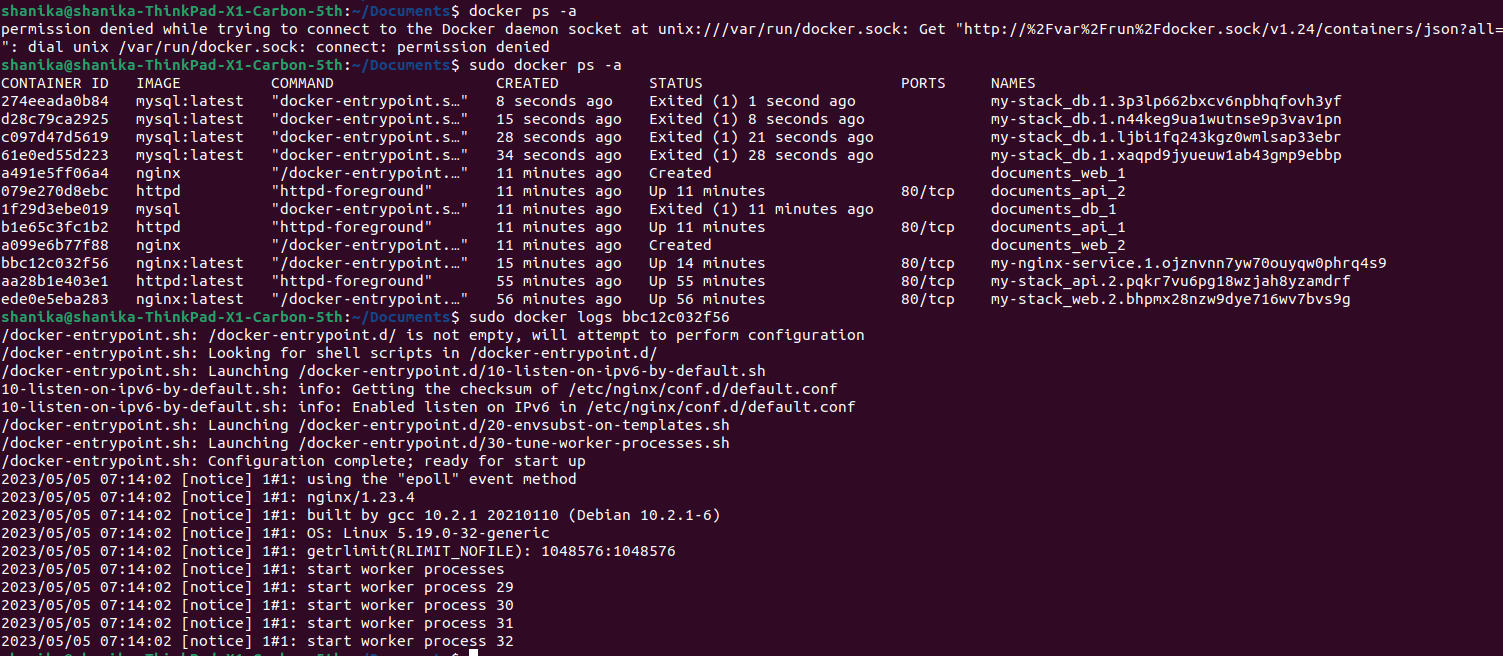1503x656 pixels.
Task: Click the 'Exited (1) 11 minutes ago' status
Action: (760, 209)
